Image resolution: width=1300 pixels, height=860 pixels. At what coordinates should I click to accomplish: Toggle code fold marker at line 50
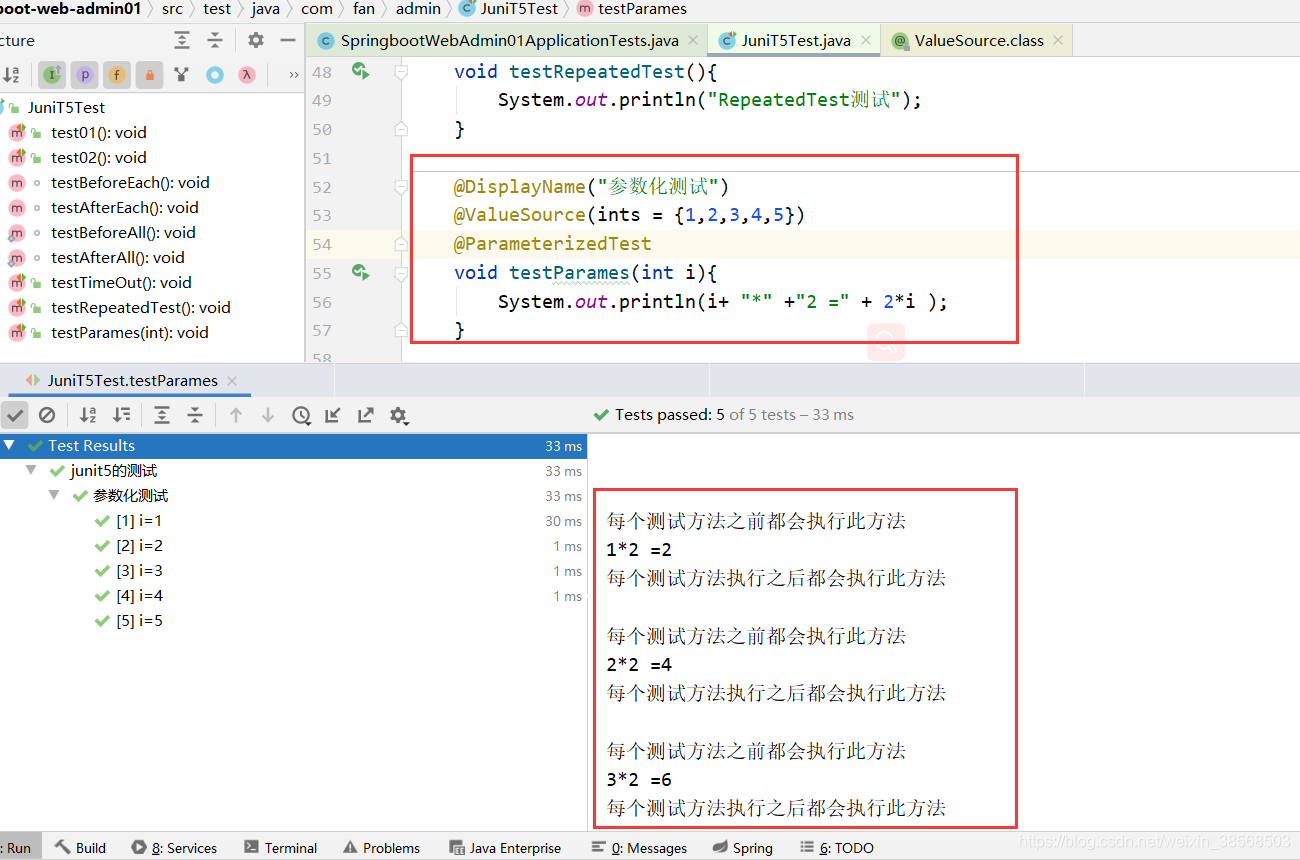pos(401,129)
